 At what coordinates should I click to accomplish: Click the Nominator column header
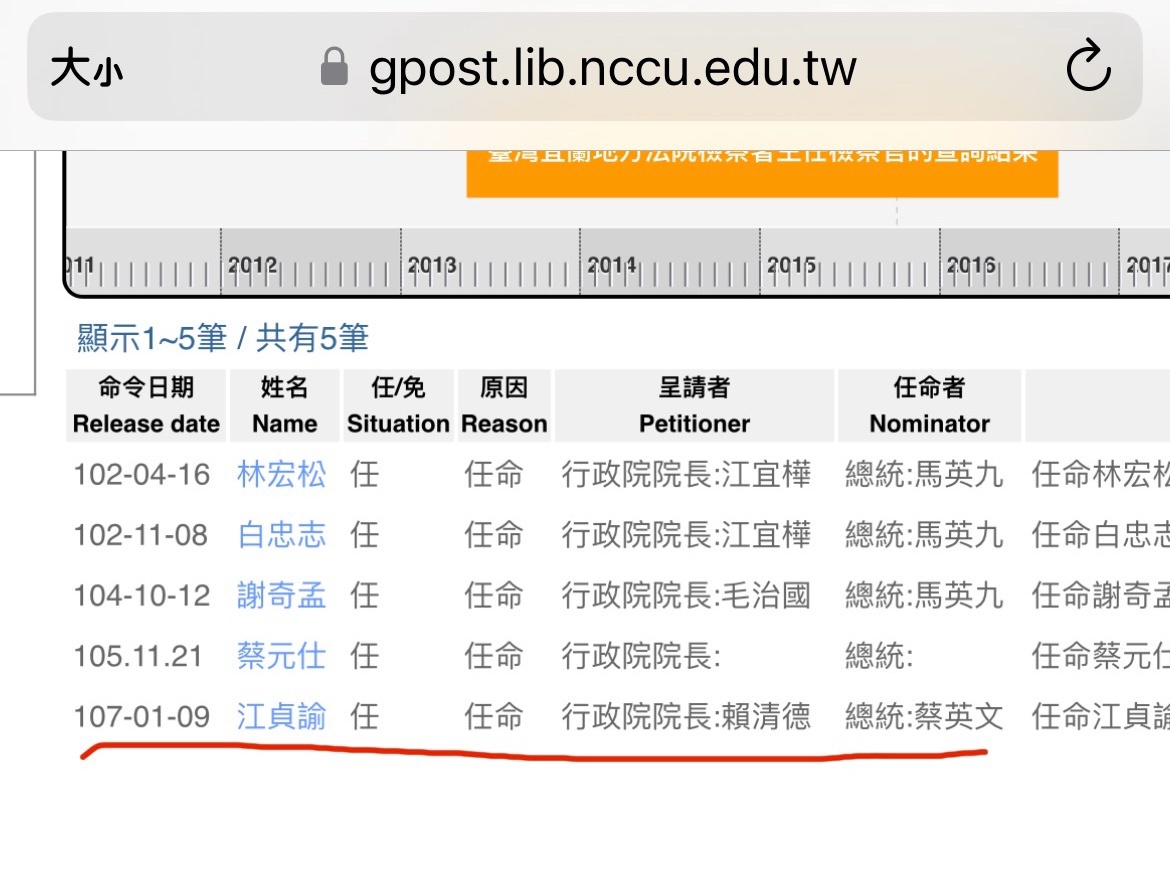(929, 406)
